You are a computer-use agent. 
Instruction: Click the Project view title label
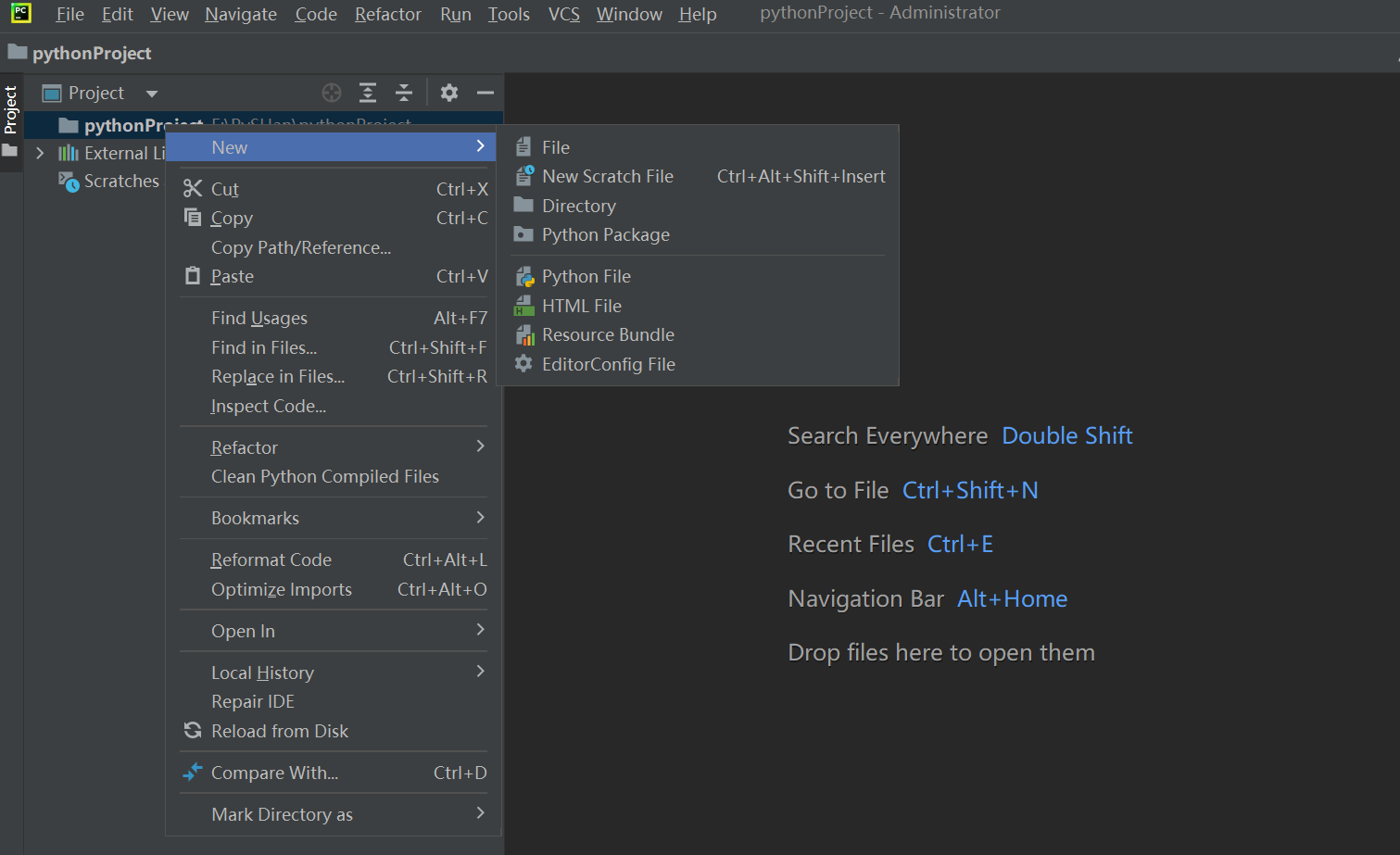[x=96, y=93]
